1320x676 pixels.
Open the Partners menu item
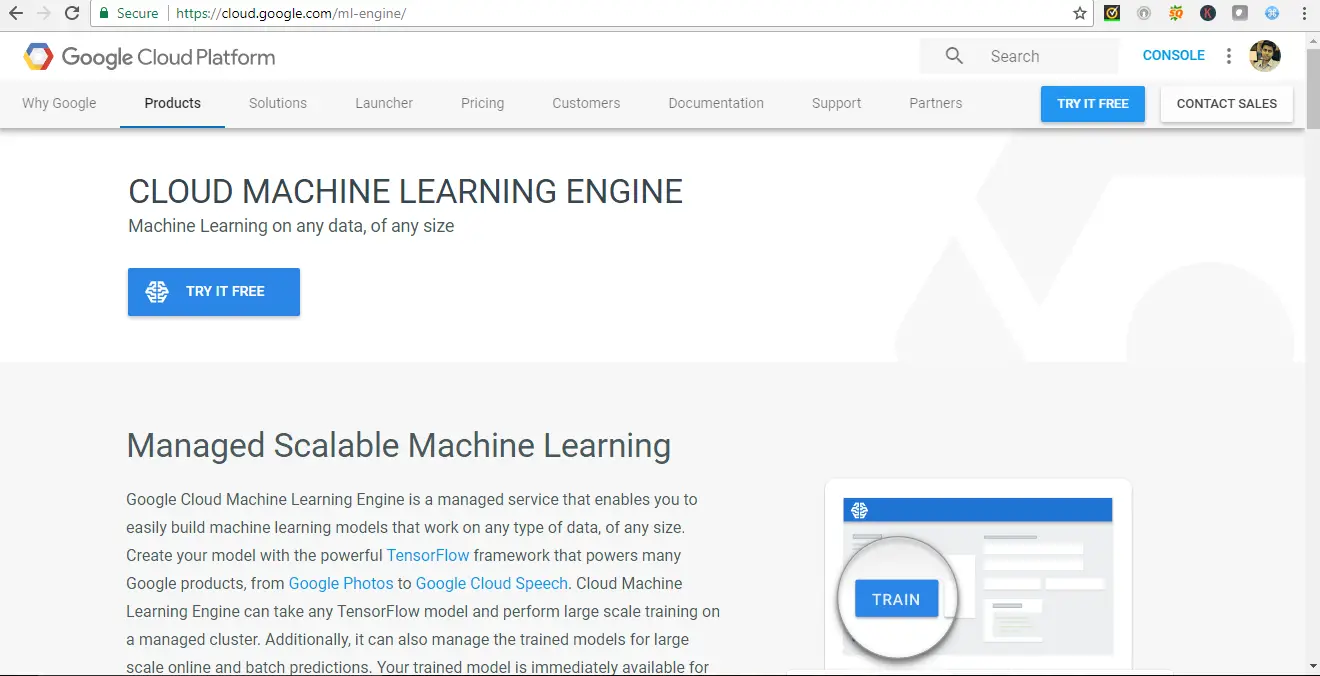(x=936, y=103)
